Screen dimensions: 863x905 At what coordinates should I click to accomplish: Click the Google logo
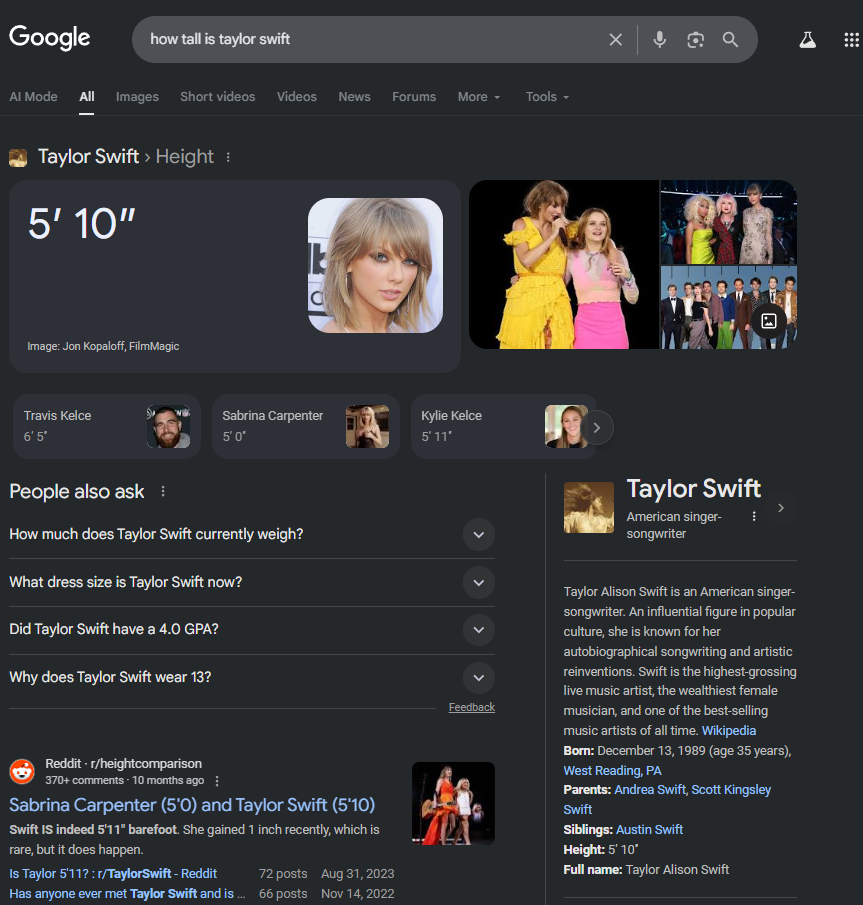pyautogui.click(x=50, y=38)
